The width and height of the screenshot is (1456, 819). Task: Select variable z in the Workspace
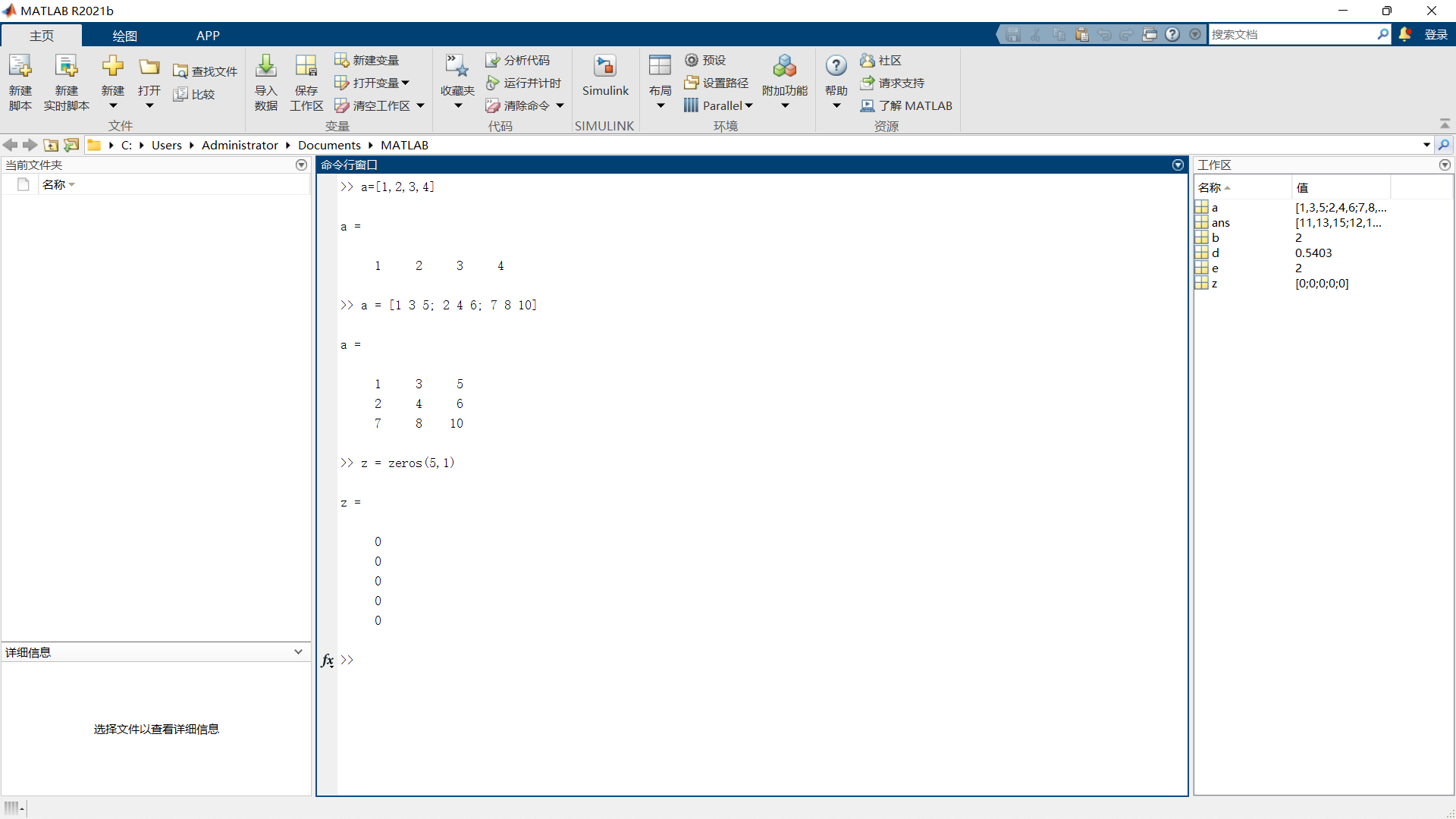(1323, 283)
